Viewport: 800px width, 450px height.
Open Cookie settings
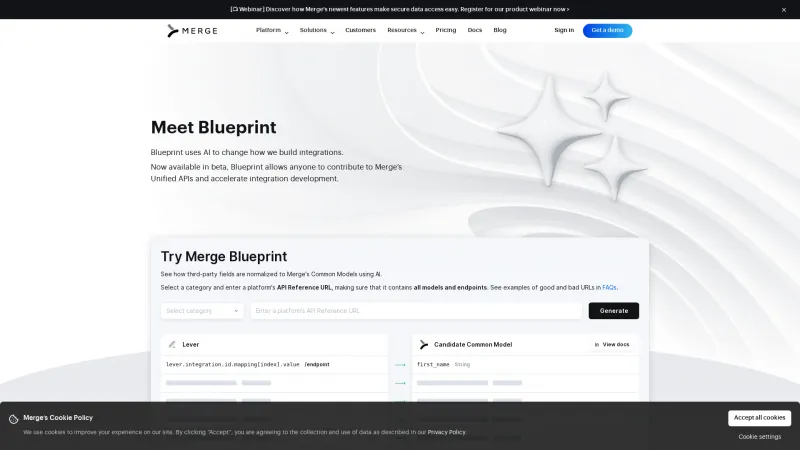759,437
